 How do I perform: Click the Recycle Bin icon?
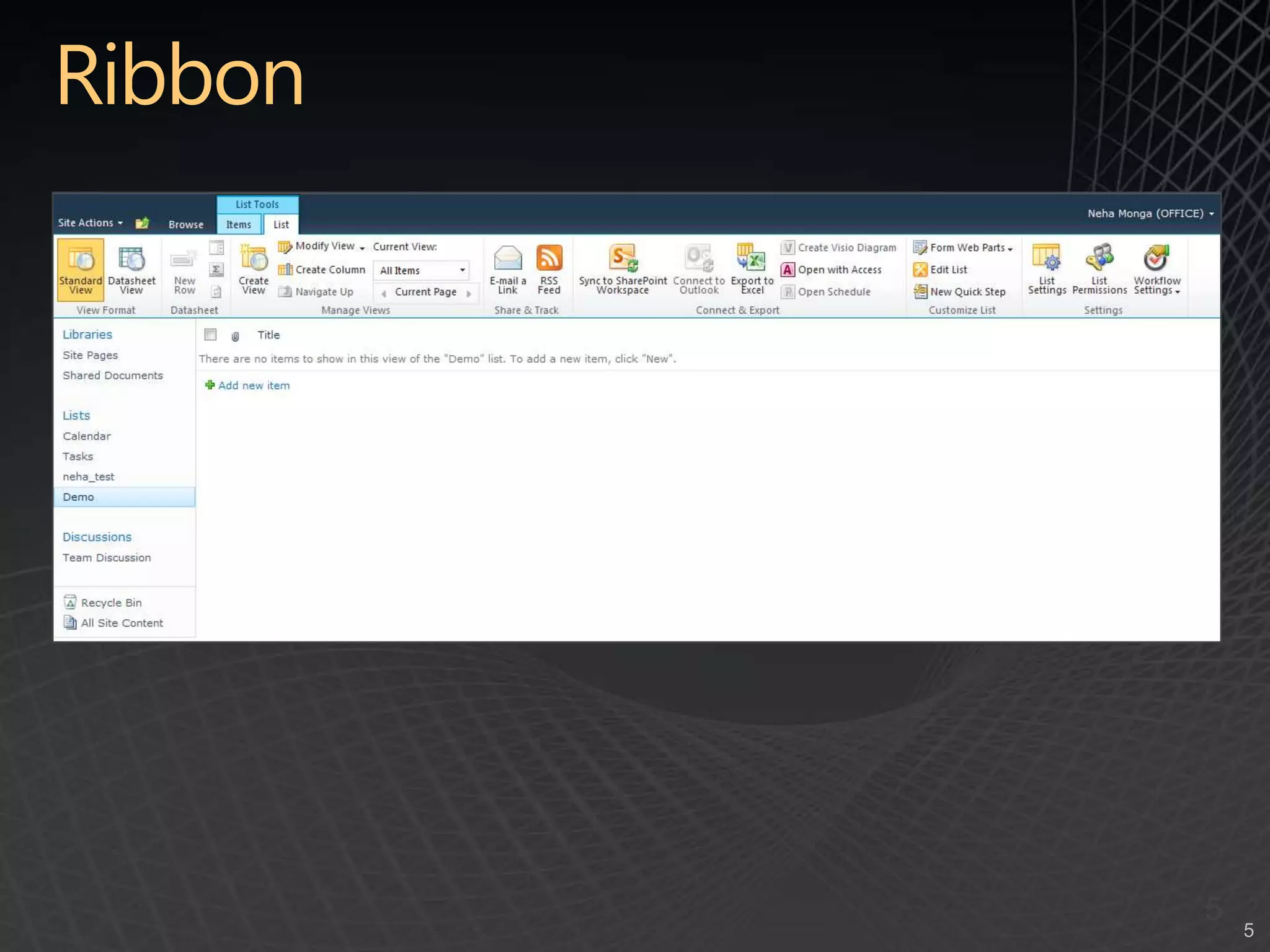[70, 602]
